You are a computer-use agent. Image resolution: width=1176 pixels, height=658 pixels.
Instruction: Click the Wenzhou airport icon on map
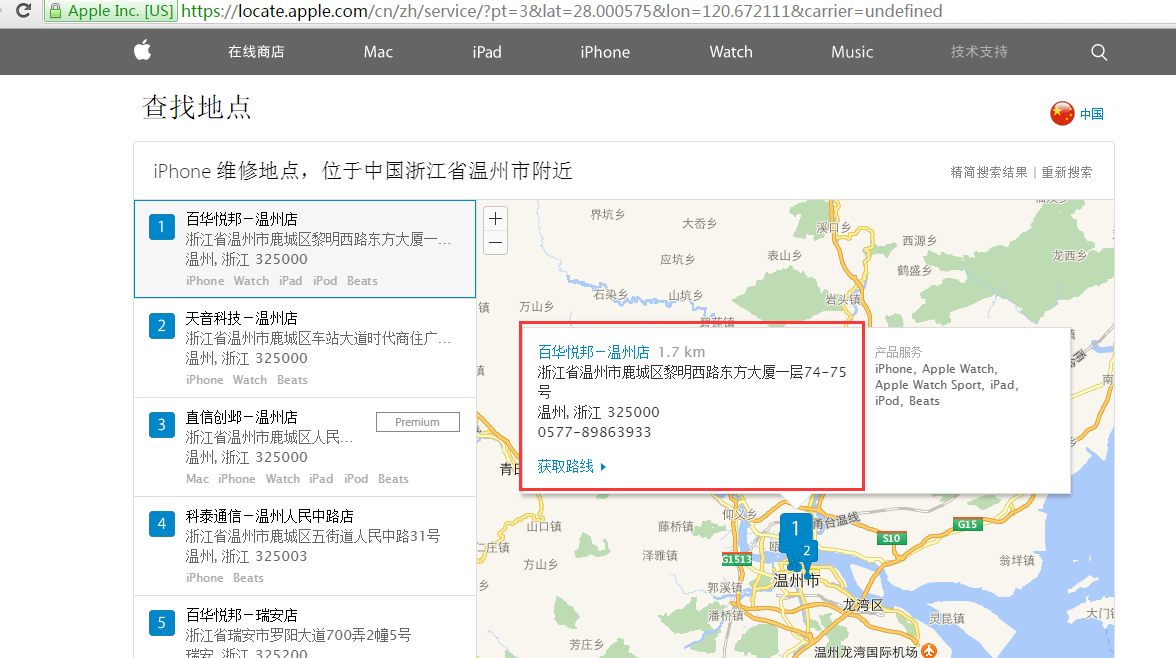[929, 650]
